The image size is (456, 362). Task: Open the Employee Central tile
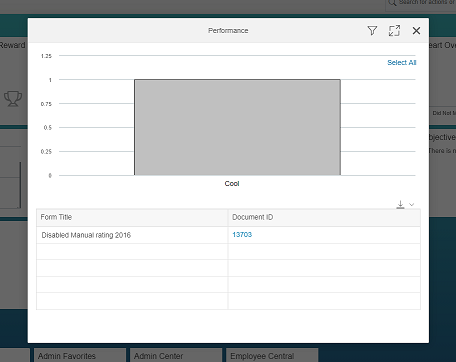(x=272, y=355)
